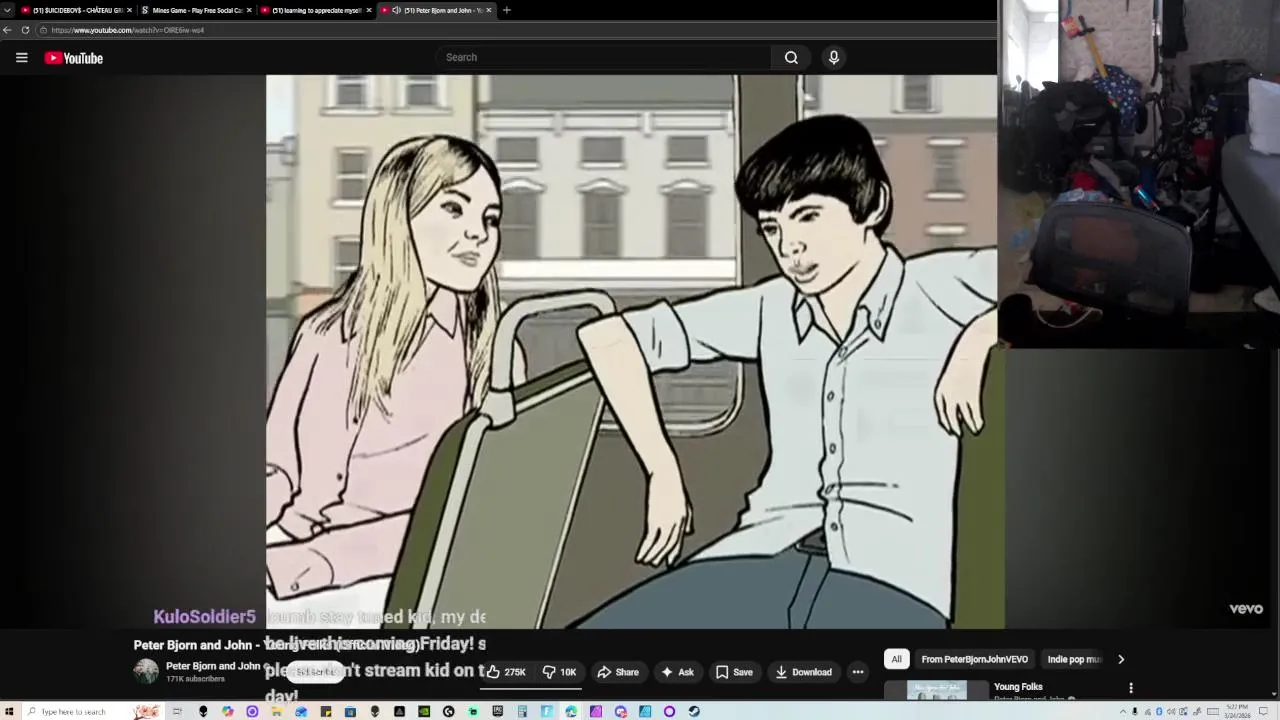Close the Mines Game tab

click(249, 10)
